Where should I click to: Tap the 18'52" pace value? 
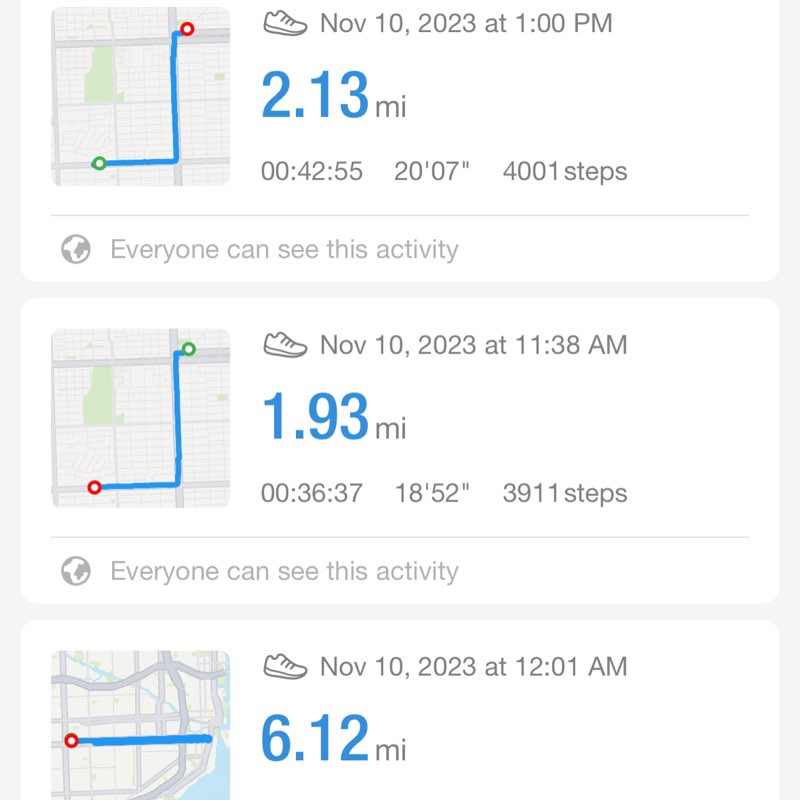pos(432,493)
